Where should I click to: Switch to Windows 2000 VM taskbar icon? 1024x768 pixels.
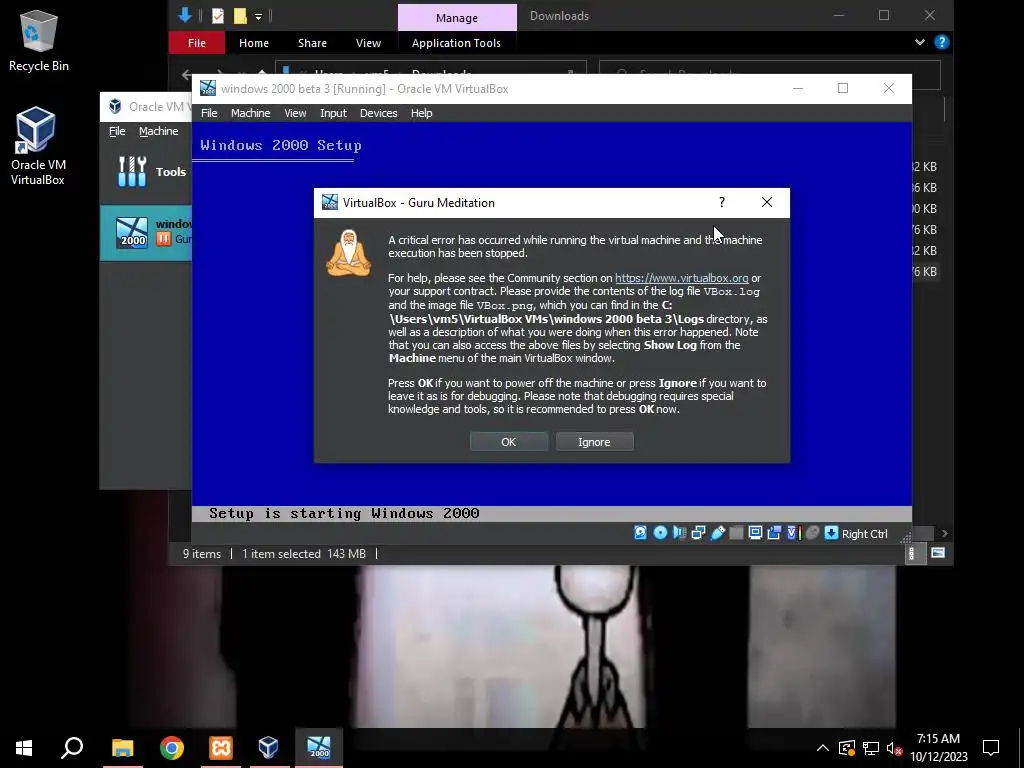(x=319, y=748)
